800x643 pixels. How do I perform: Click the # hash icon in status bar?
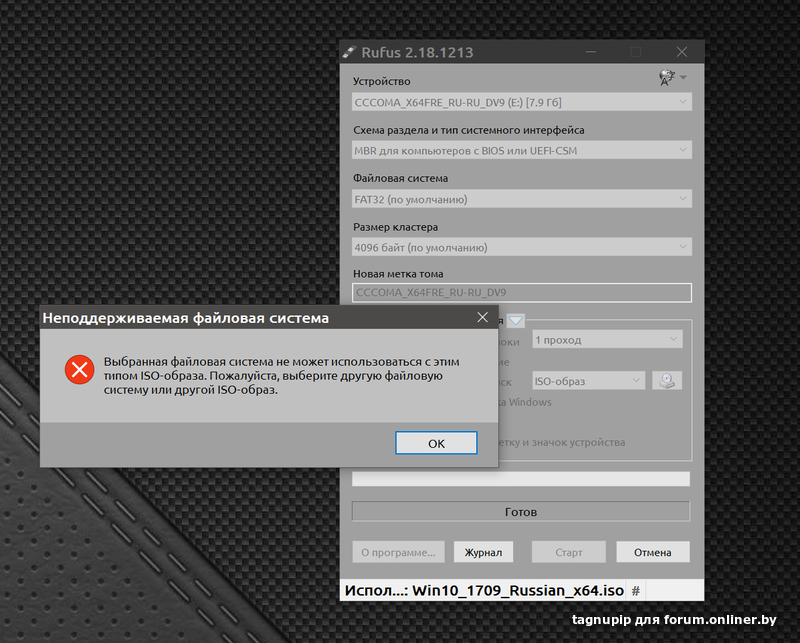pos(636,591)
